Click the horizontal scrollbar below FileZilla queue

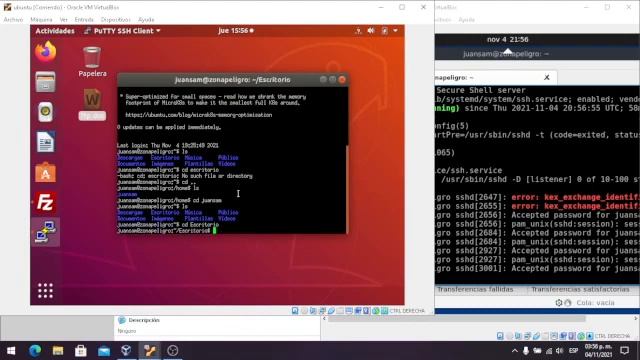pos(457,318)
